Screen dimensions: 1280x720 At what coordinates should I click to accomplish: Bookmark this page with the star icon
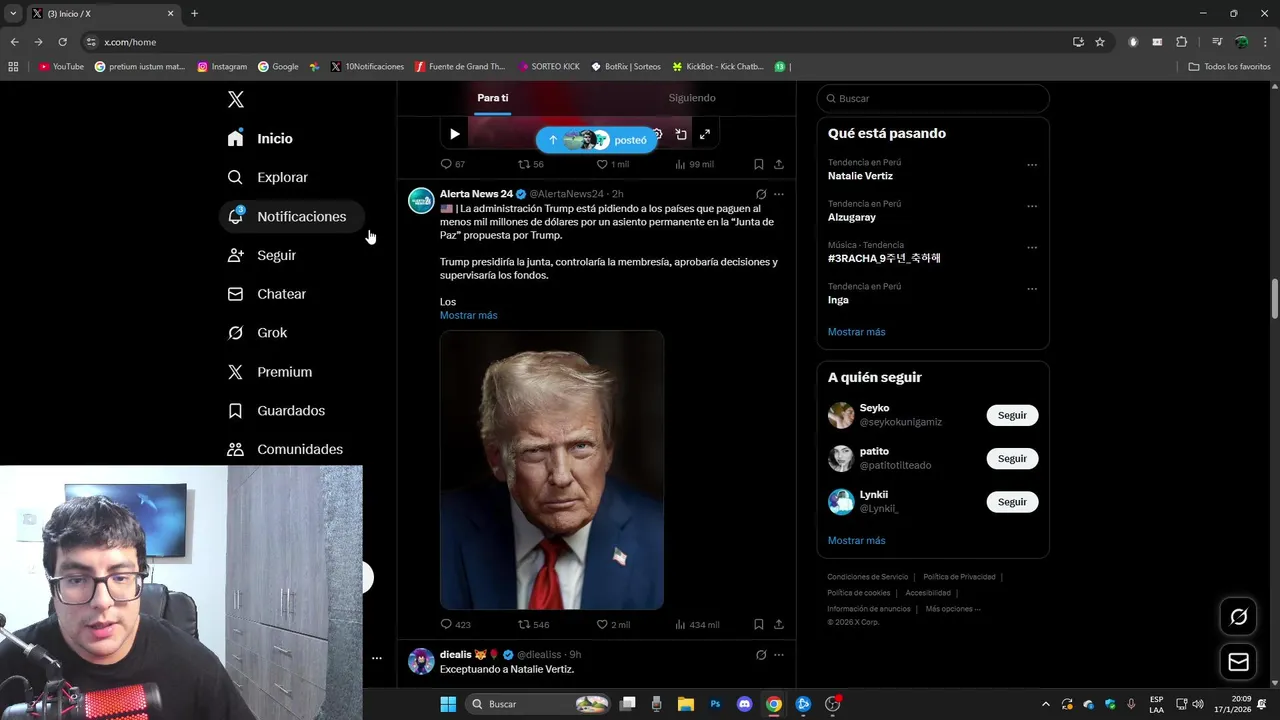[x=1100, y=42]
